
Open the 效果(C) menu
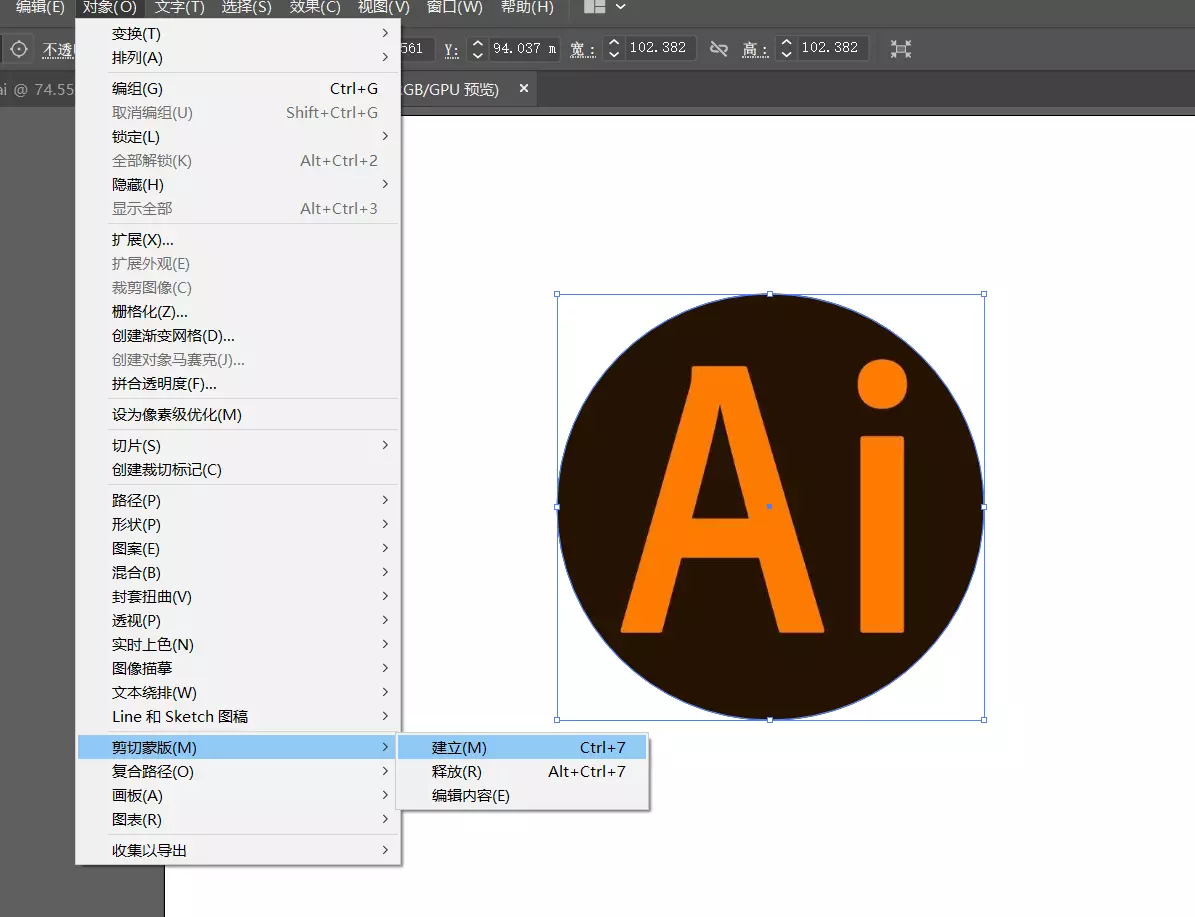(314, 8)
